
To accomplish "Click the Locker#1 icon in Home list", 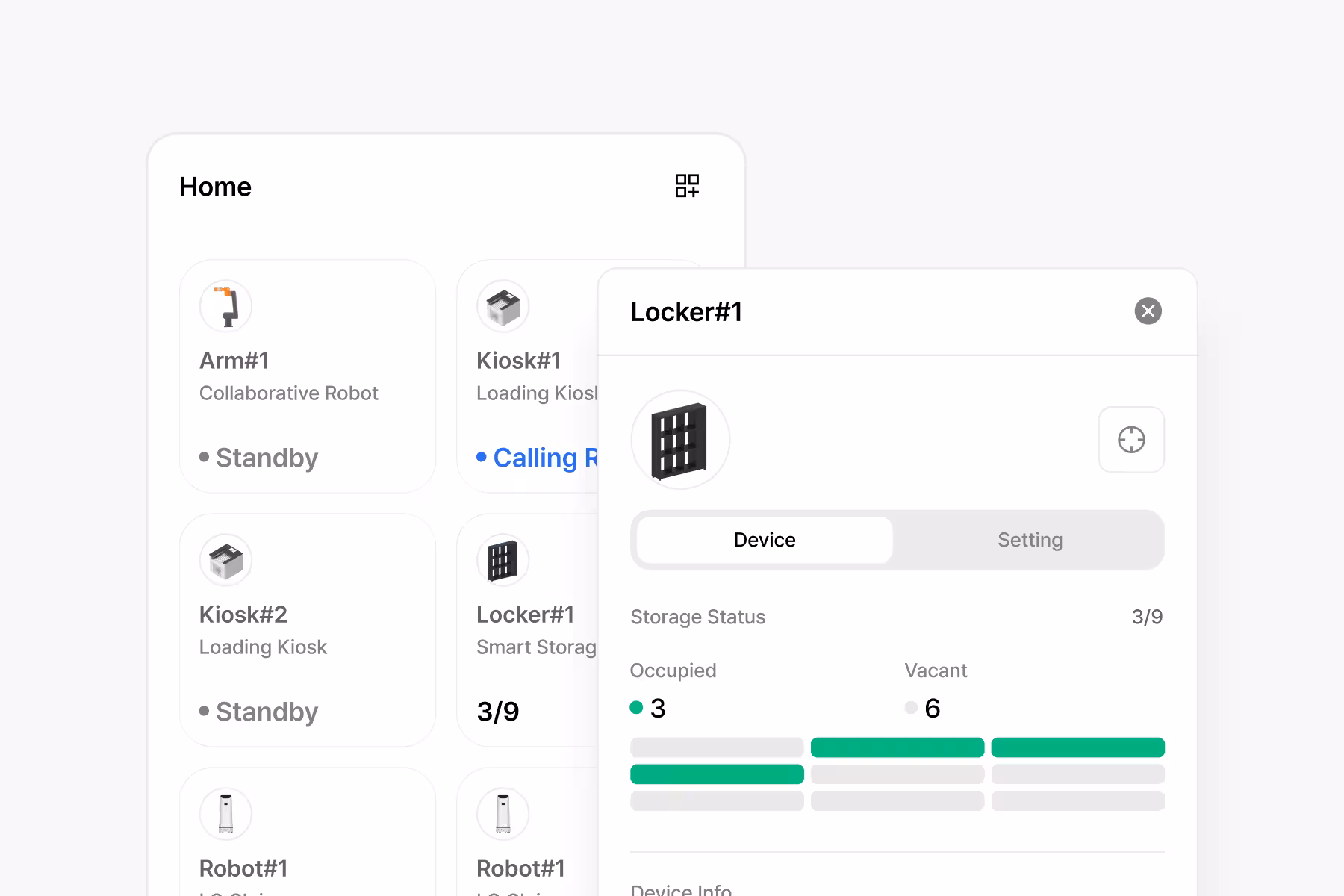I will [503, 560].
